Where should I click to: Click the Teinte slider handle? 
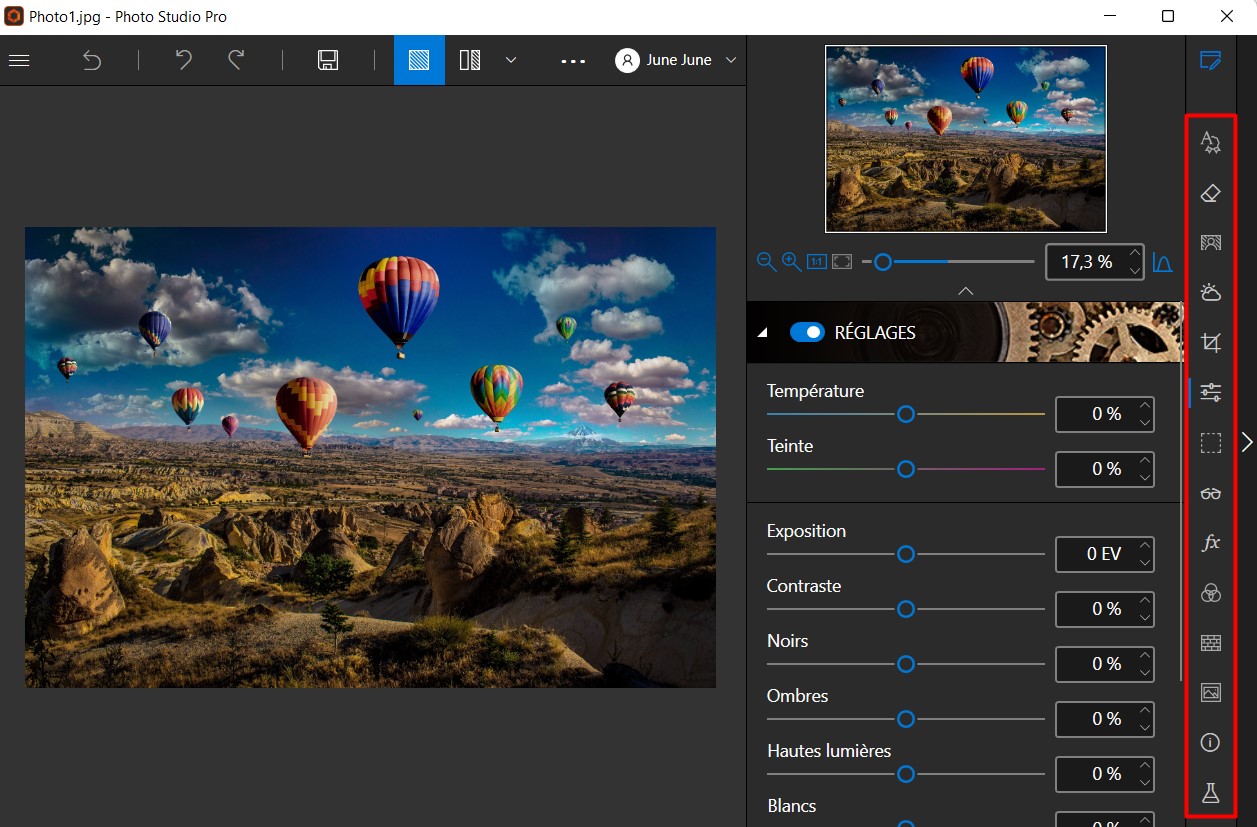click(x=906, y=469)
